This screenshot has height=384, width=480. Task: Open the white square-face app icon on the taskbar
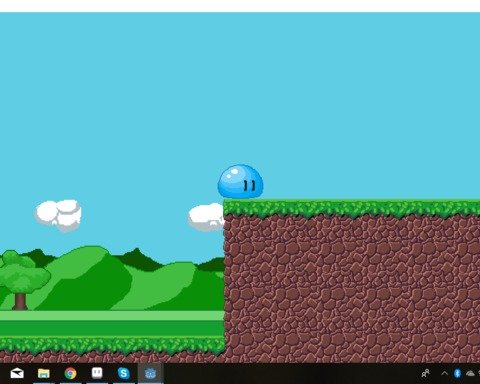tap(97, 373)
